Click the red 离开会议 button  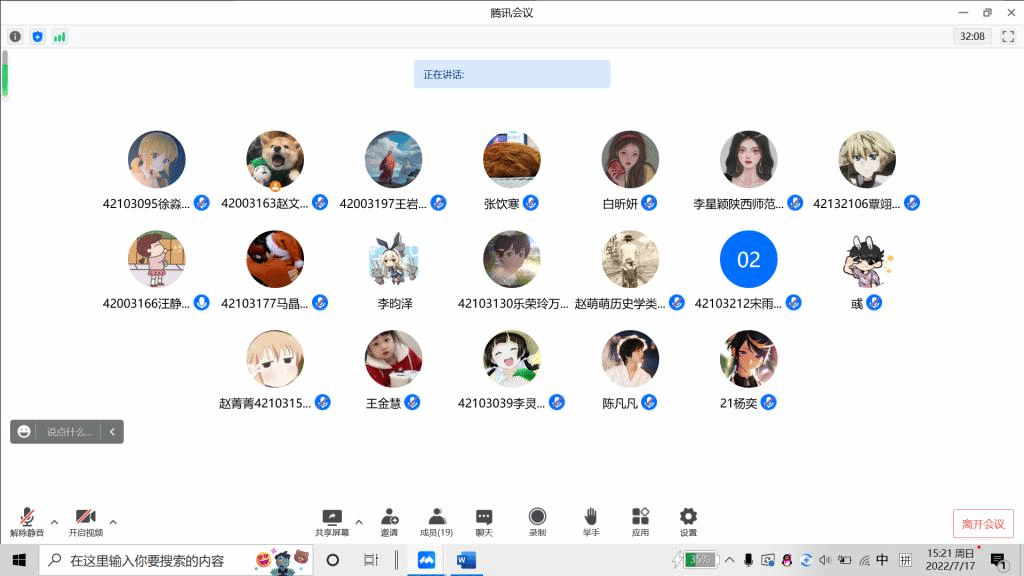click(x=983, y=524)
